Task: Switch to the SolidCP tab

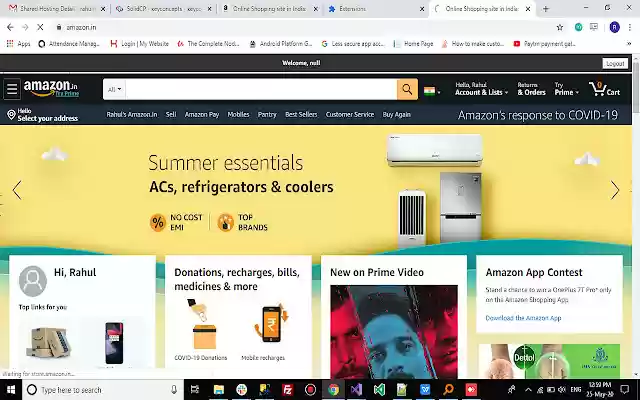Action: [x=163, y=9]
